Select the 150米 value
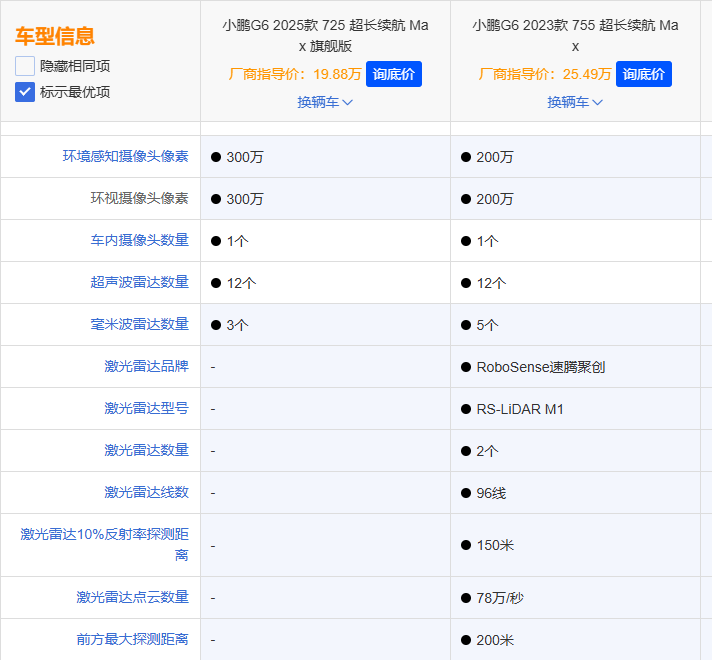Image resolution: width=712 pixels, height=660 pixels. (x=495, y=545)
